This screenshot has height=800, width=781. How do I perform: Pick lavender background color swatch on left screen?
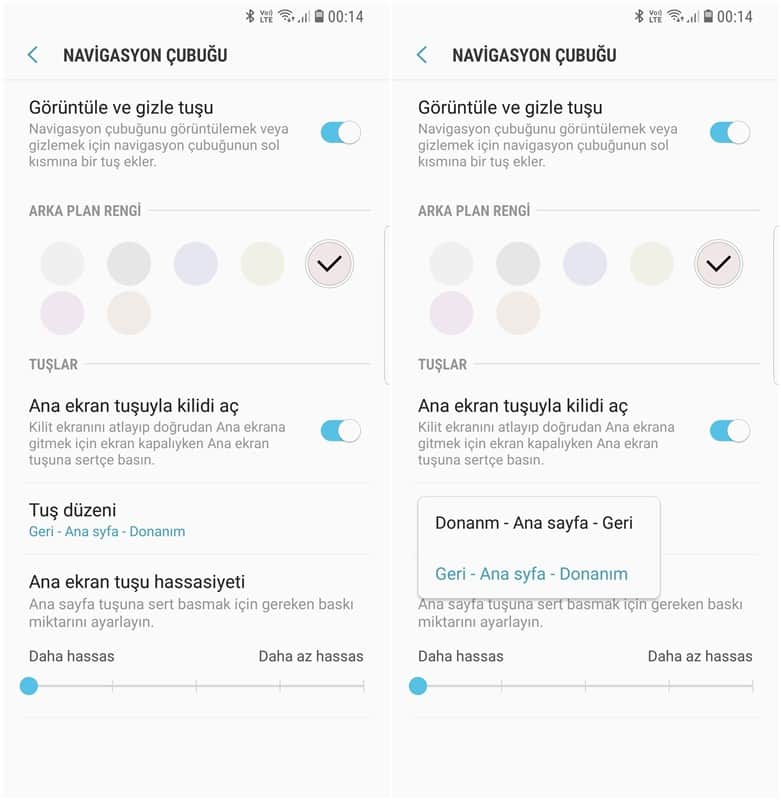[196, 264]
